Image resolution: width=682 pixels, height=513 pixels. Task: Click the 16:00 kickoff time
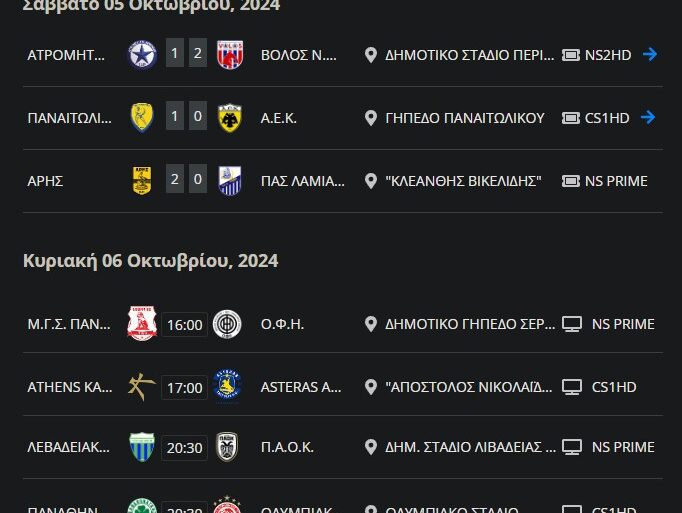coord(185,324)
